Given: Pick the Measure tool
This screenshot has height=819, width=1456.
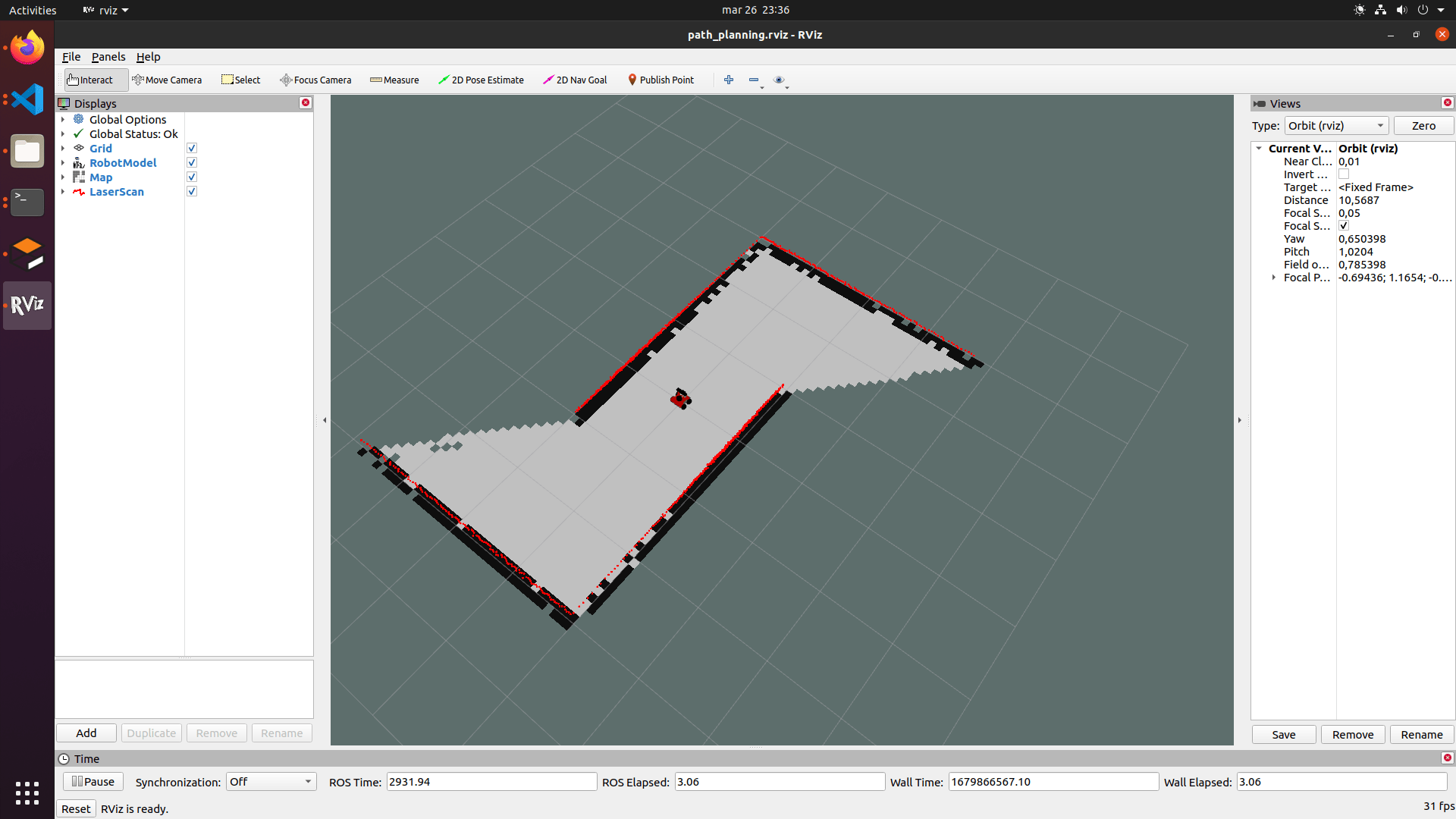Looking at the screenshot, I should tap(394, 80).
